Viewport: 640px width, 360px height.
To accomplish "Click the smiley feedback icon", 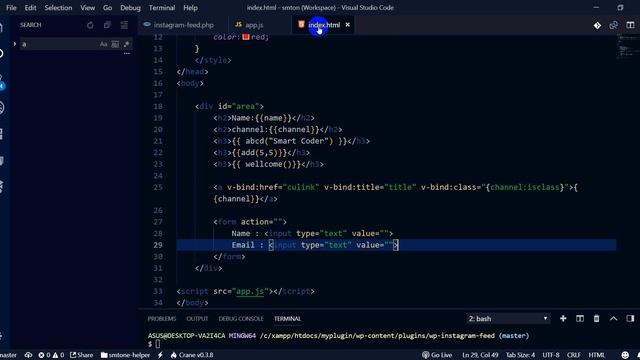I will (625, 355).
